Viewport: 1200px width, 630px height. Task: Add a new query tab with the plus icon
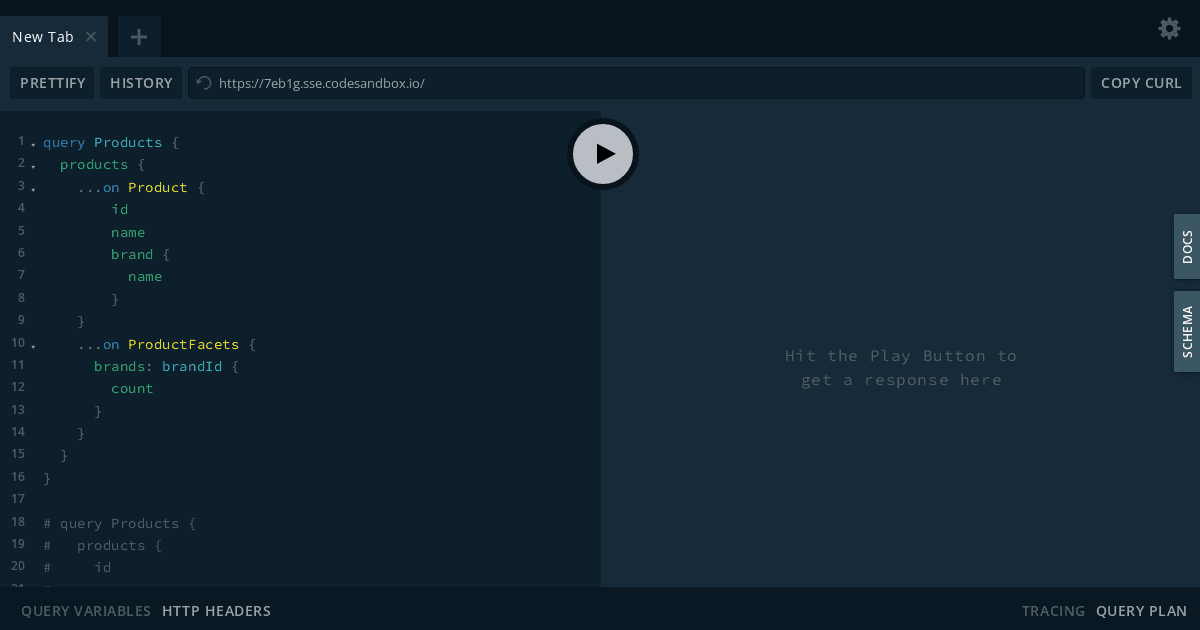click(x=138, y=36)
